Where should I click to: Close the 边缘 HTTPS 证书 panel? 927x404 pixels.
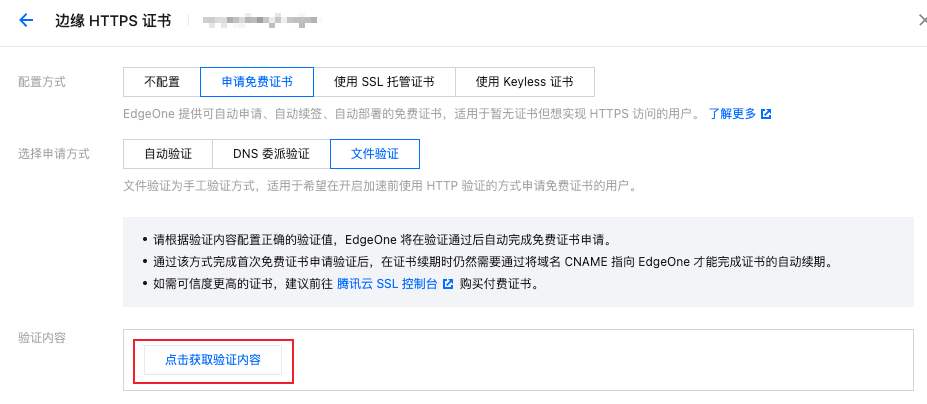click(922, 21)
